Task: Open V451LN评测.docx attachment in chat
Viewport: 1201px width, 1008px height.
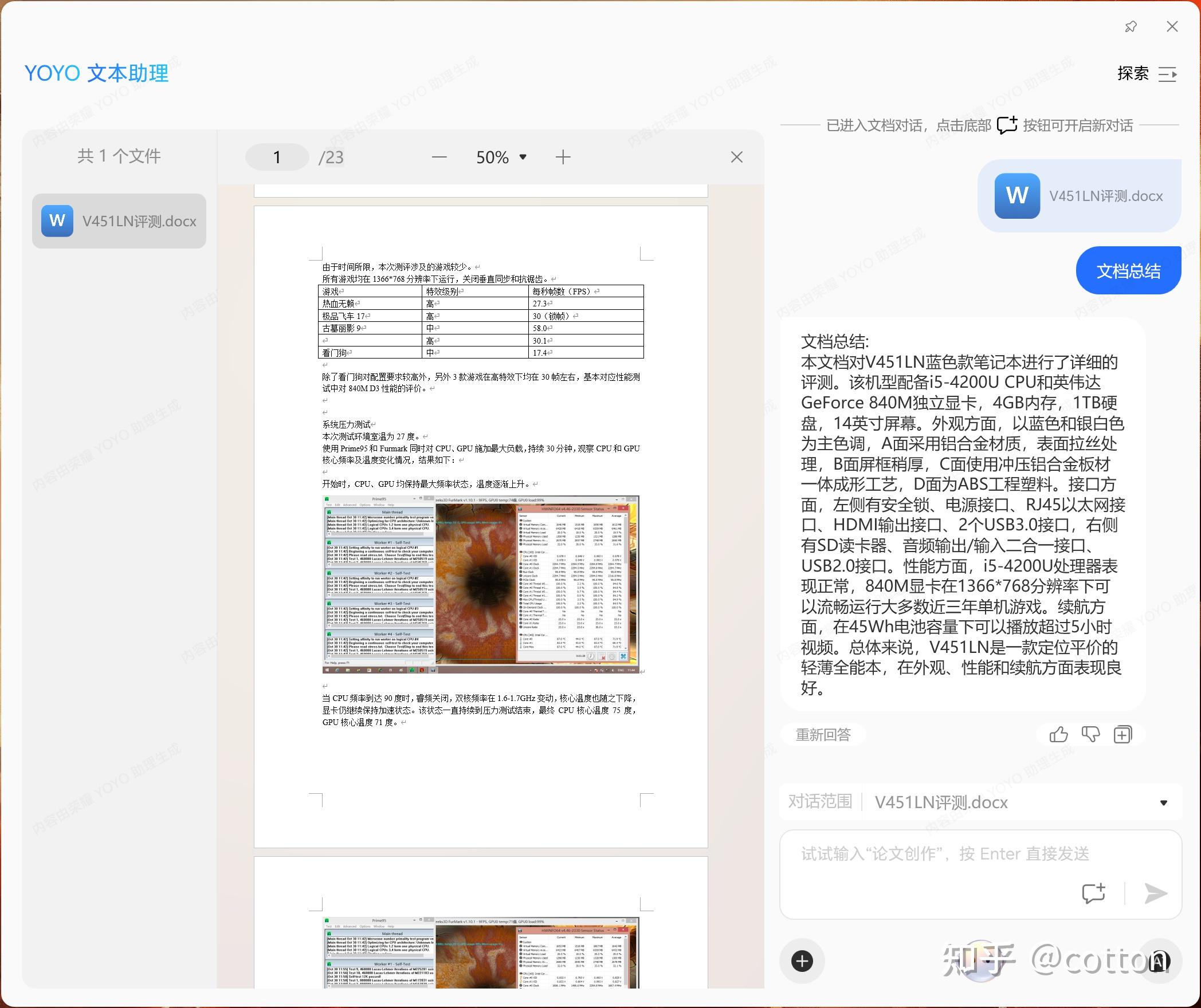Action: (x=1080, y=196)
